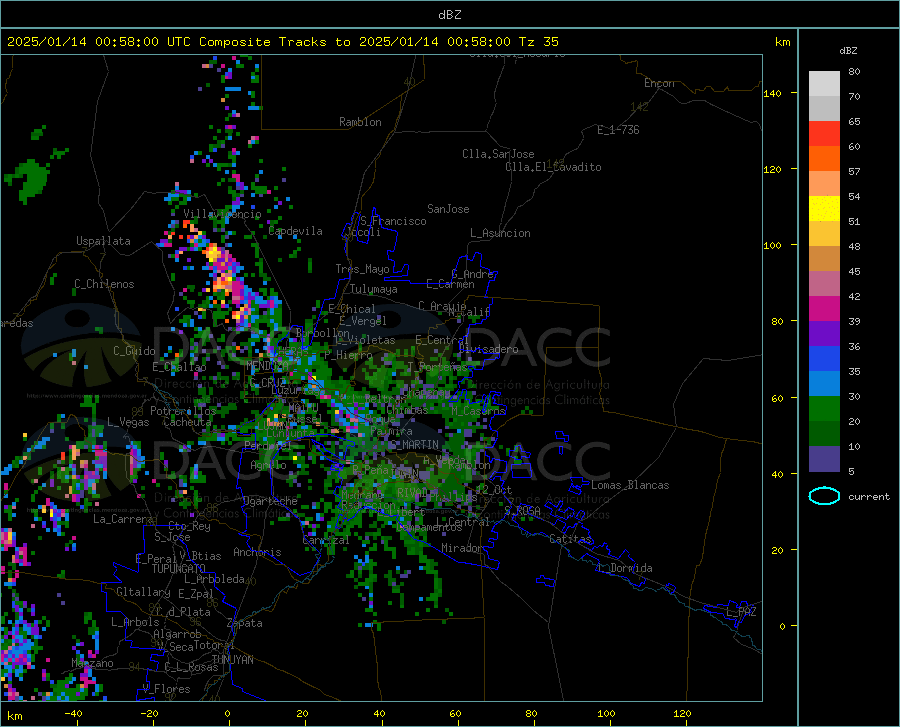Viewport: 900px width, 727px height.
Task: Click the Uspallata place label
Action: (103, 241)
